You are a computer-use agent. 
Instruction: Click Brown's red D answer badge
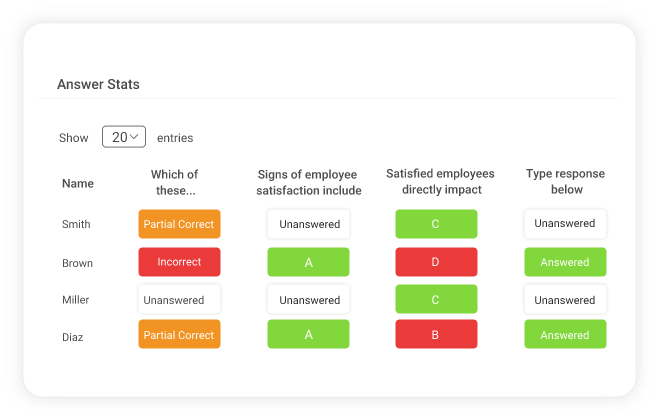coord(436,262)
